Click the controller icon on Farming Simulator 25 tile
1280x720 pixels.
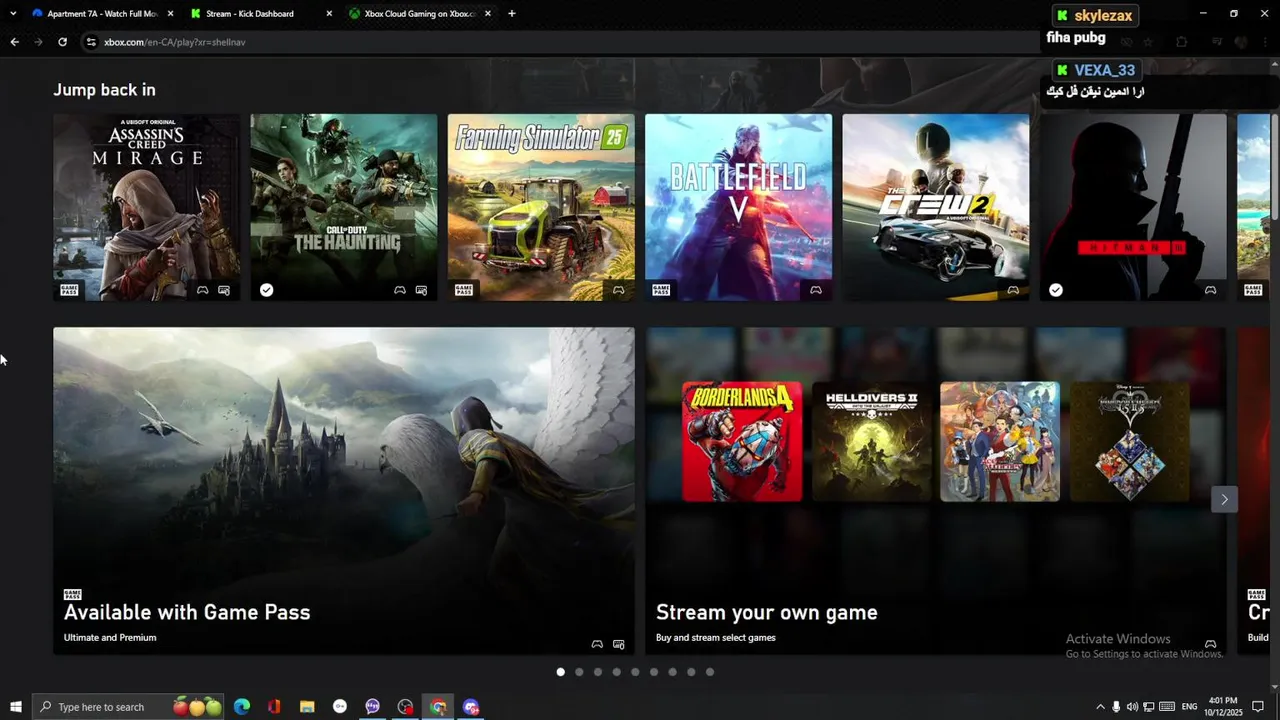tap(619, 290)
